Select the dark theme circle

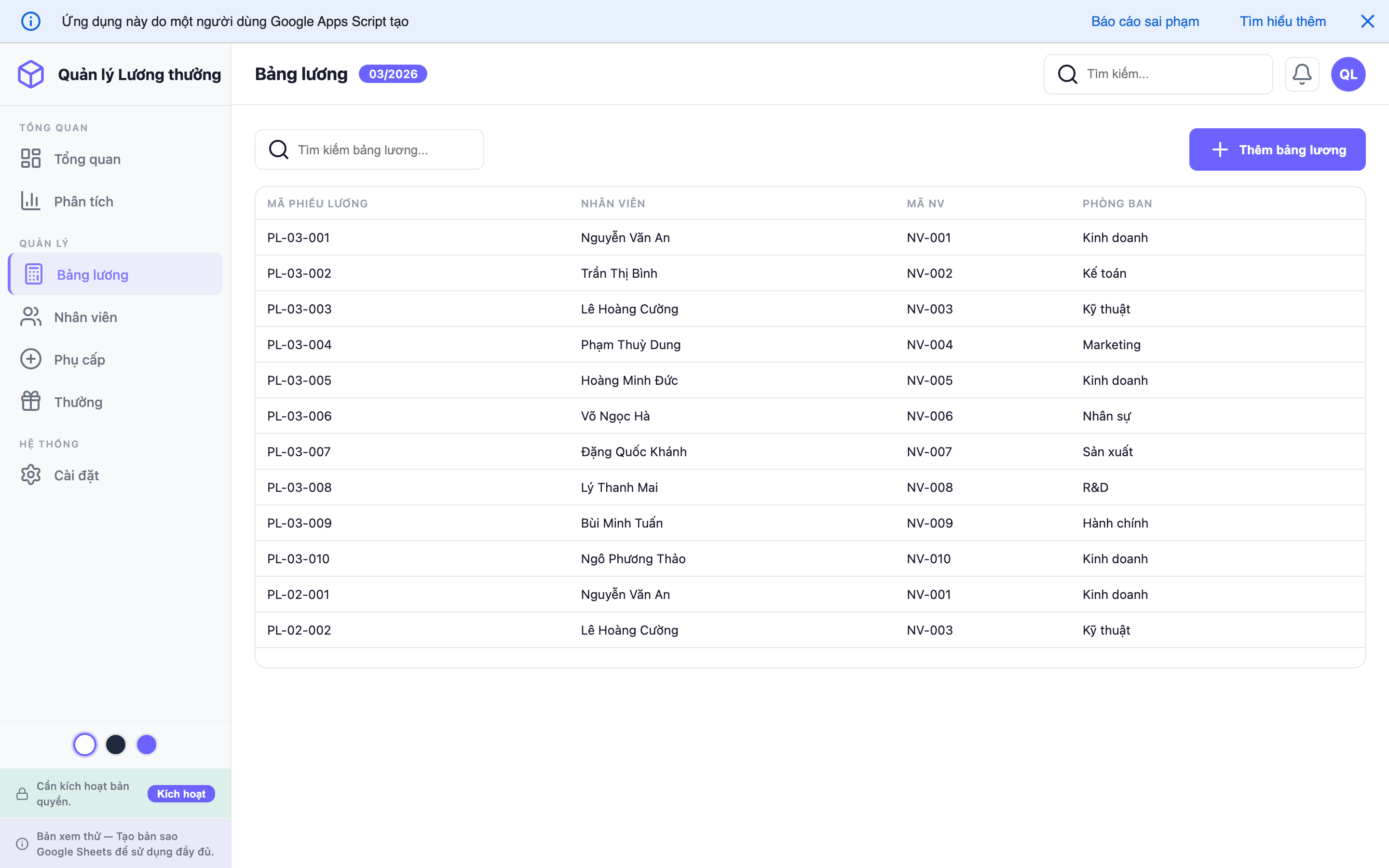(116, 744)
